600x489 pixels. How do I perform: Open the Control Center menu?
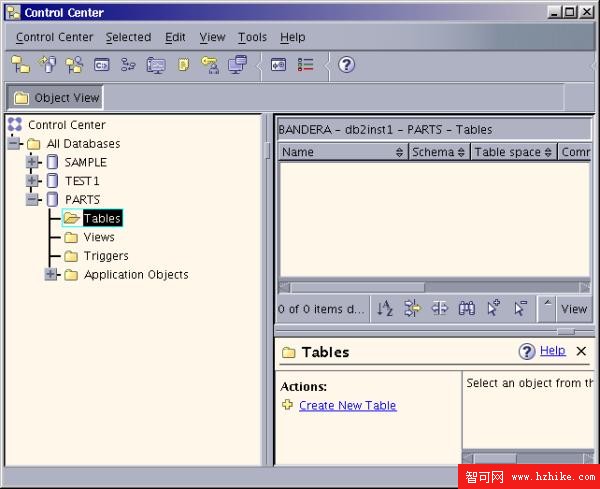pos(54,37)
